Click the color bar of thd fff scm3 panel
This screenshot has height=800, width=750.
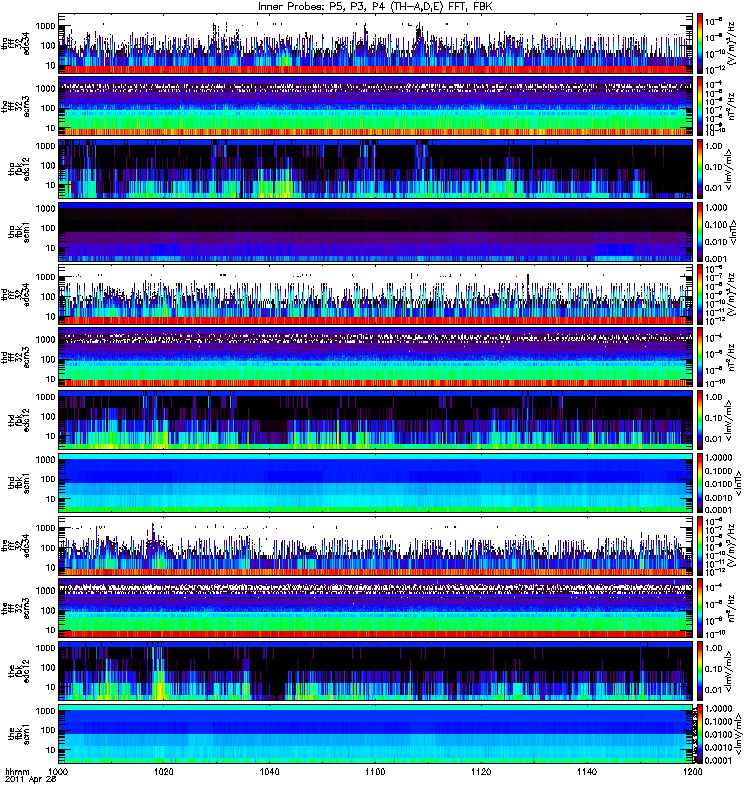[x=701, y=357]
